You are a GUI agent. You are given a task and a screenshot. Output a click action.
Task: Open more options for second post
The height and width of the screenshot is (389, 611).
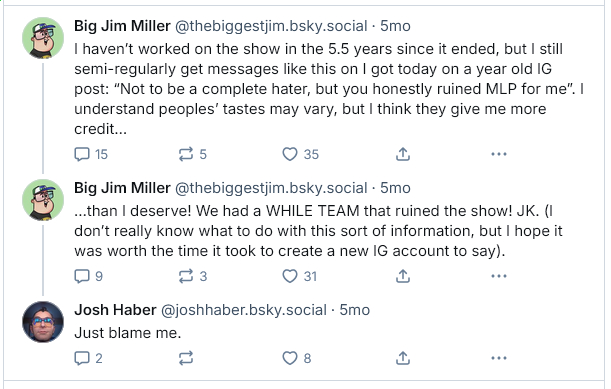pyautogui.click(x=499, y=276)
